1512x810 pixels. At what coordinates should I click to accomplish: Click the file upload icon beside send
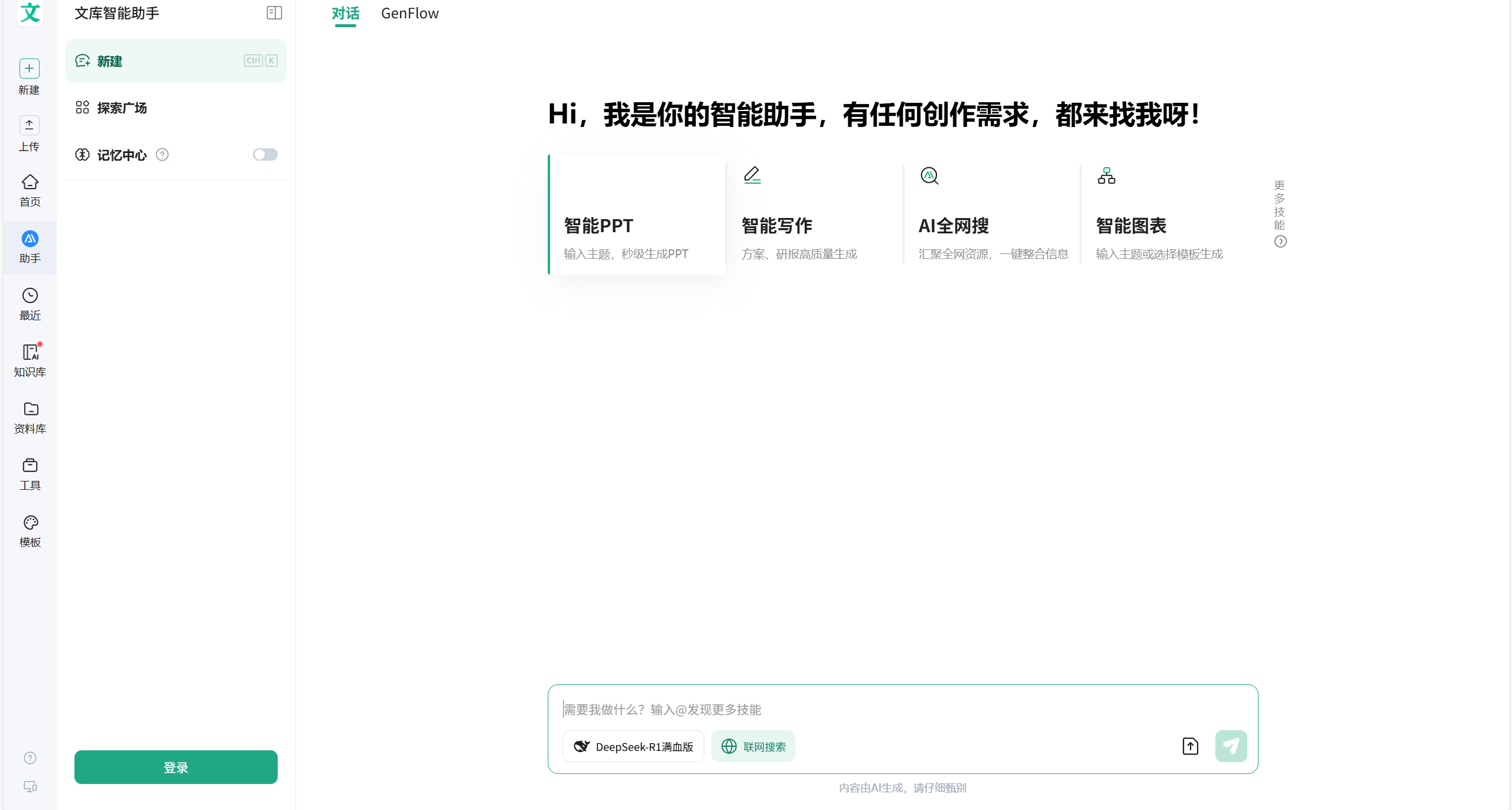point(1190,746)
